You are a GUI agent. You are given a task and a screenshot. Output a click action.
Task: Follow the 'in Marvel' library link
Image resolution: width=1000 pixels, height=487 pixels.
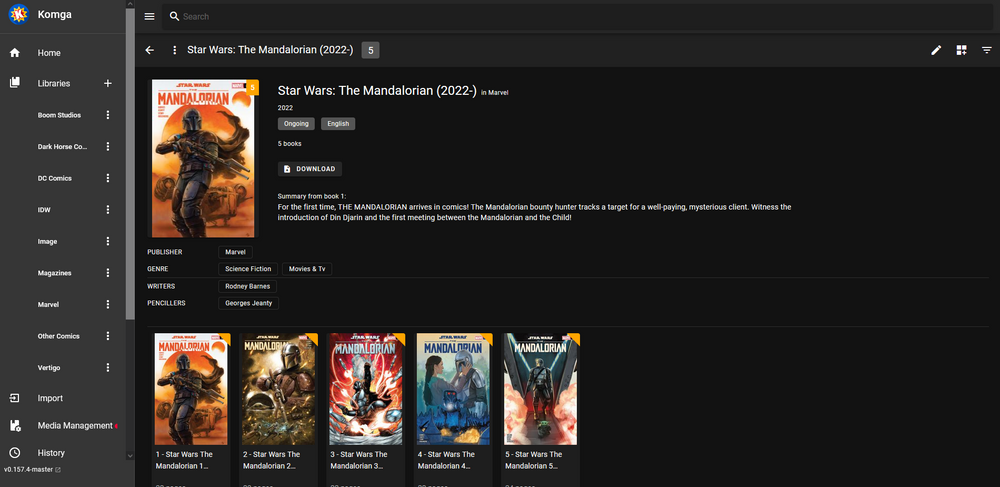click(494, 92)
